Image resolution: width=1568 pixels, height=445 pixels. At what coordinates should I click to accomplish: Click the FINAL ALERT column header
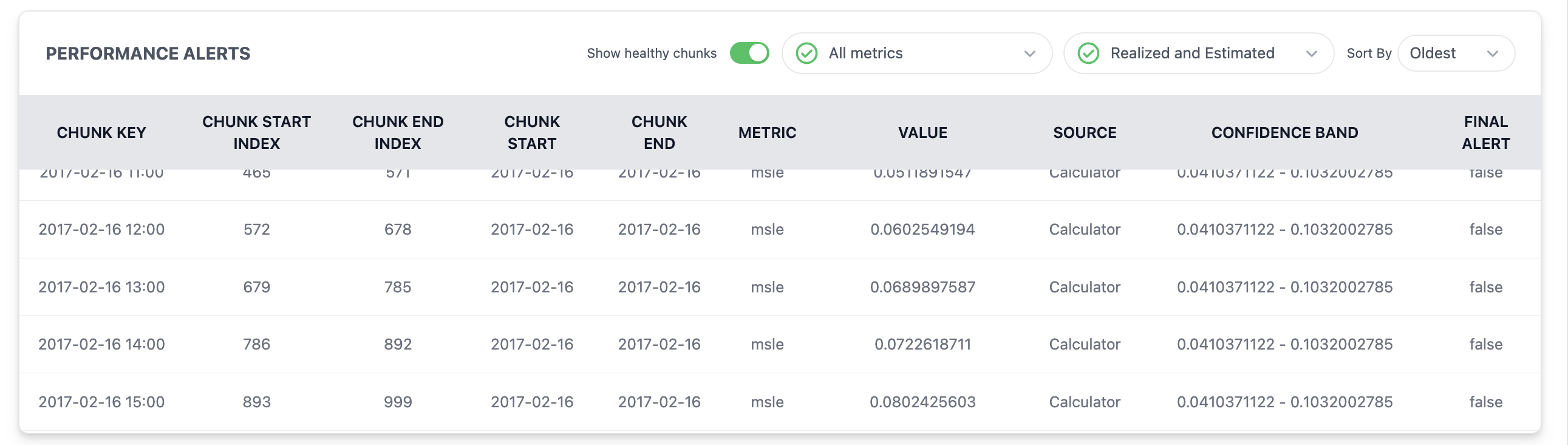pyautogui.click(x=1486, y=133)
